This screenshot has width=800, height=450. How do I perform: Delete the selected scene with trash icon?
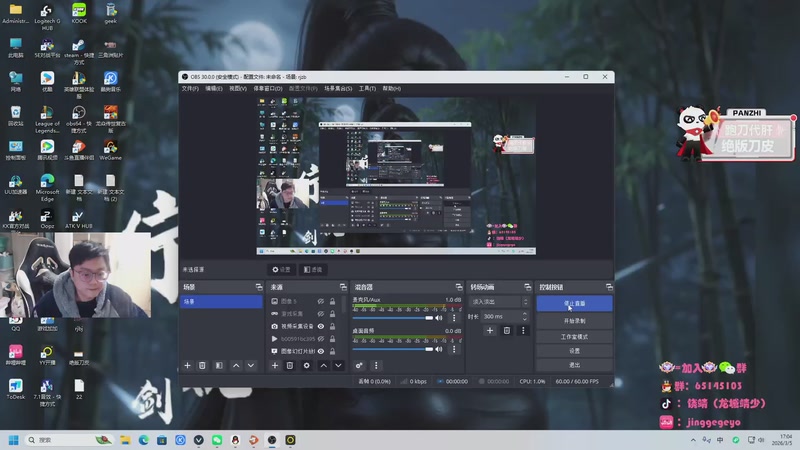202,365
